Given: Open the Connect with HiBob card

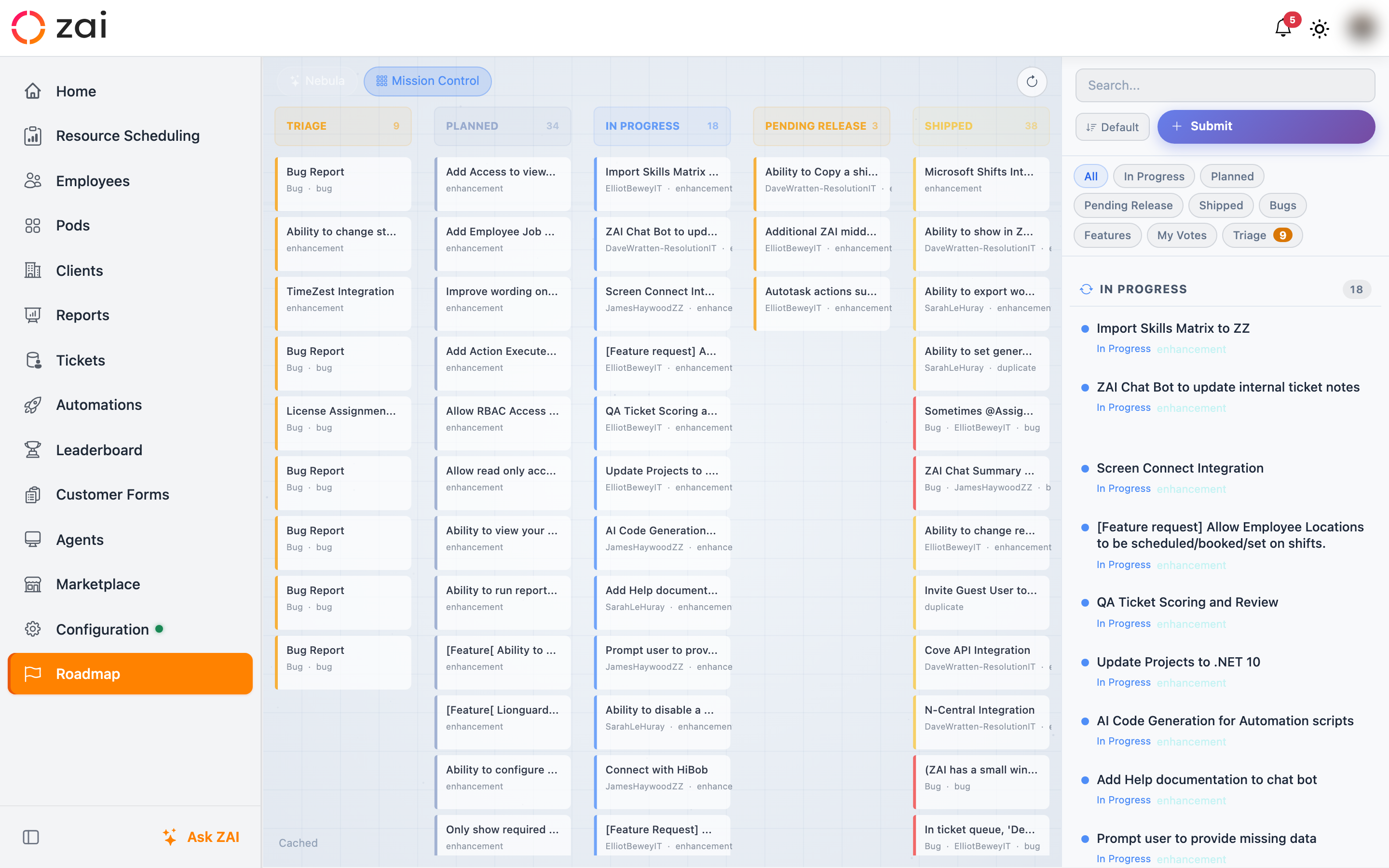Looking at the screenshot, I should click(x=662, y=782).
